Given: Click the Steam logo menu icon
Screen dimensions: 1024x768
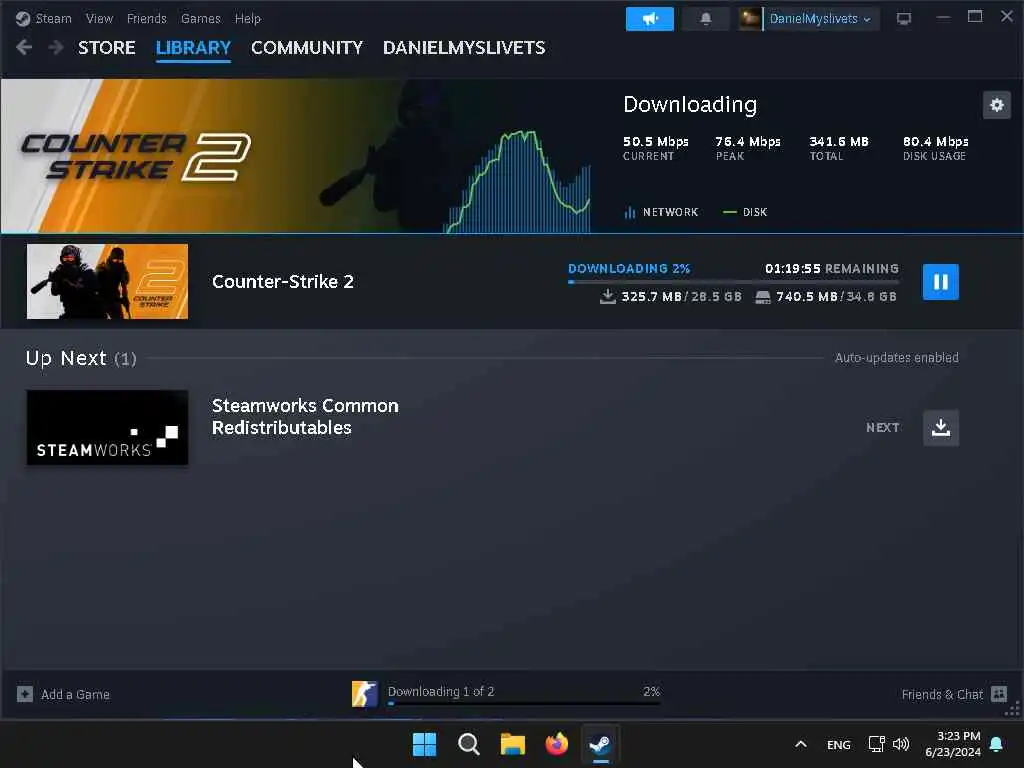Looking at the screenshot, I should (23, 18).
